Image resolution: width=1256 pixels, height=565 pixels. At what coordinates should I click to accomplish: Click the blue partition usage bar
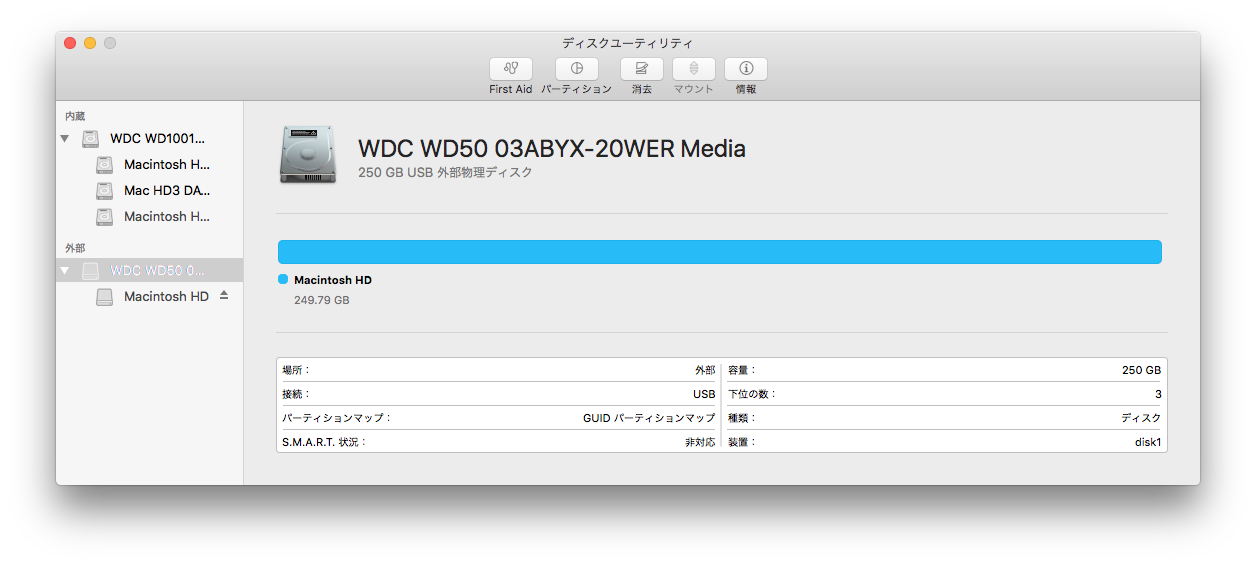click(x=720, y=252)
